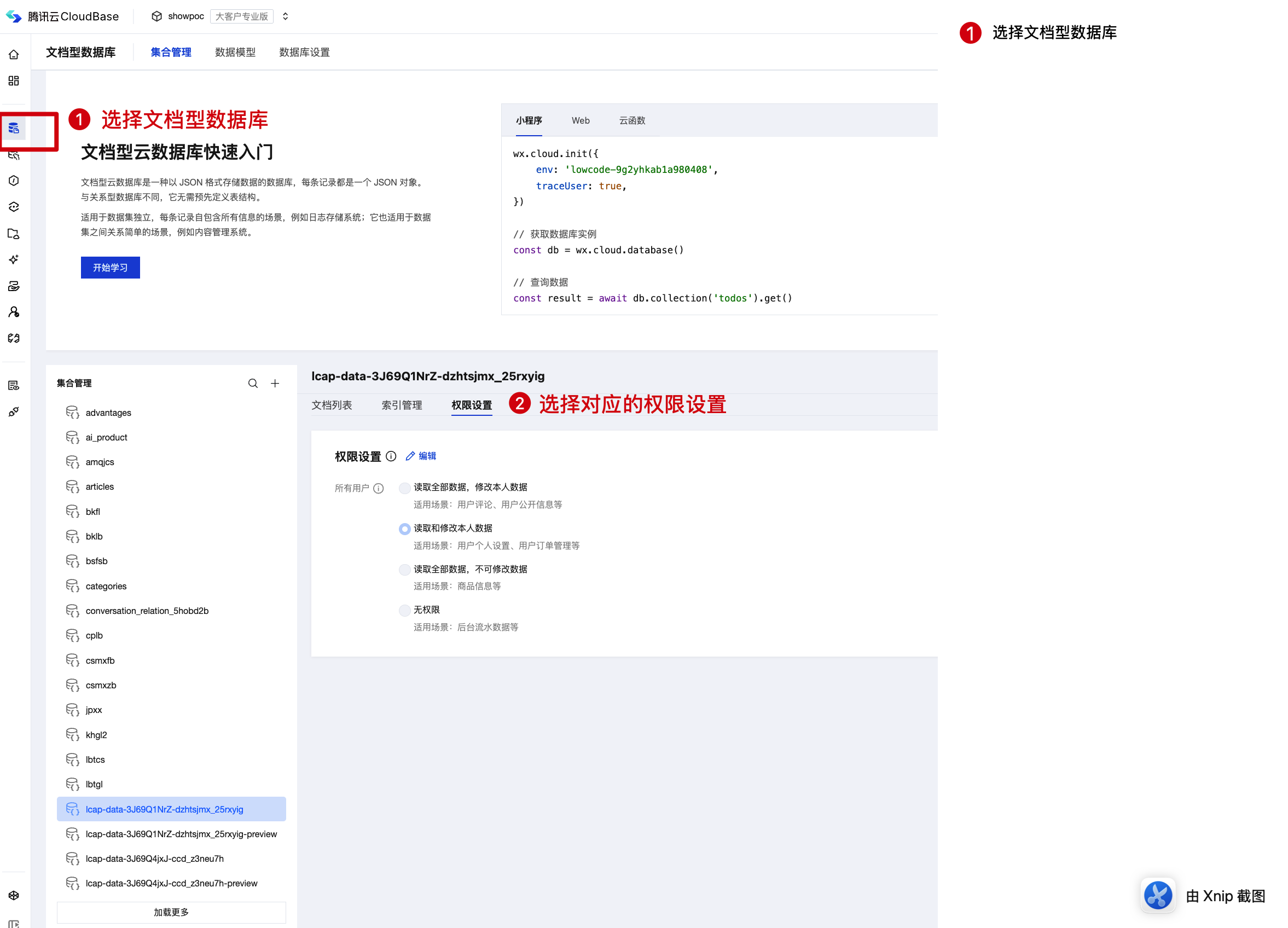Click the search icon in 集合管理 panel
The height and width of the screenshot is (928, 1288).
pyautogui.click(x=253, y=384)
